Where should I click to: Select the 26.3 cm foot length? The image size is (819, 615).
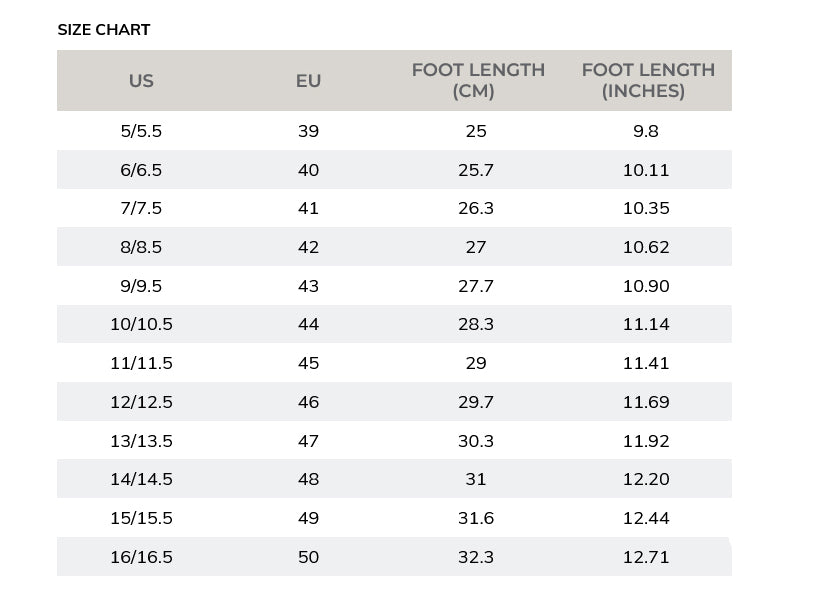tap(476, 208)
